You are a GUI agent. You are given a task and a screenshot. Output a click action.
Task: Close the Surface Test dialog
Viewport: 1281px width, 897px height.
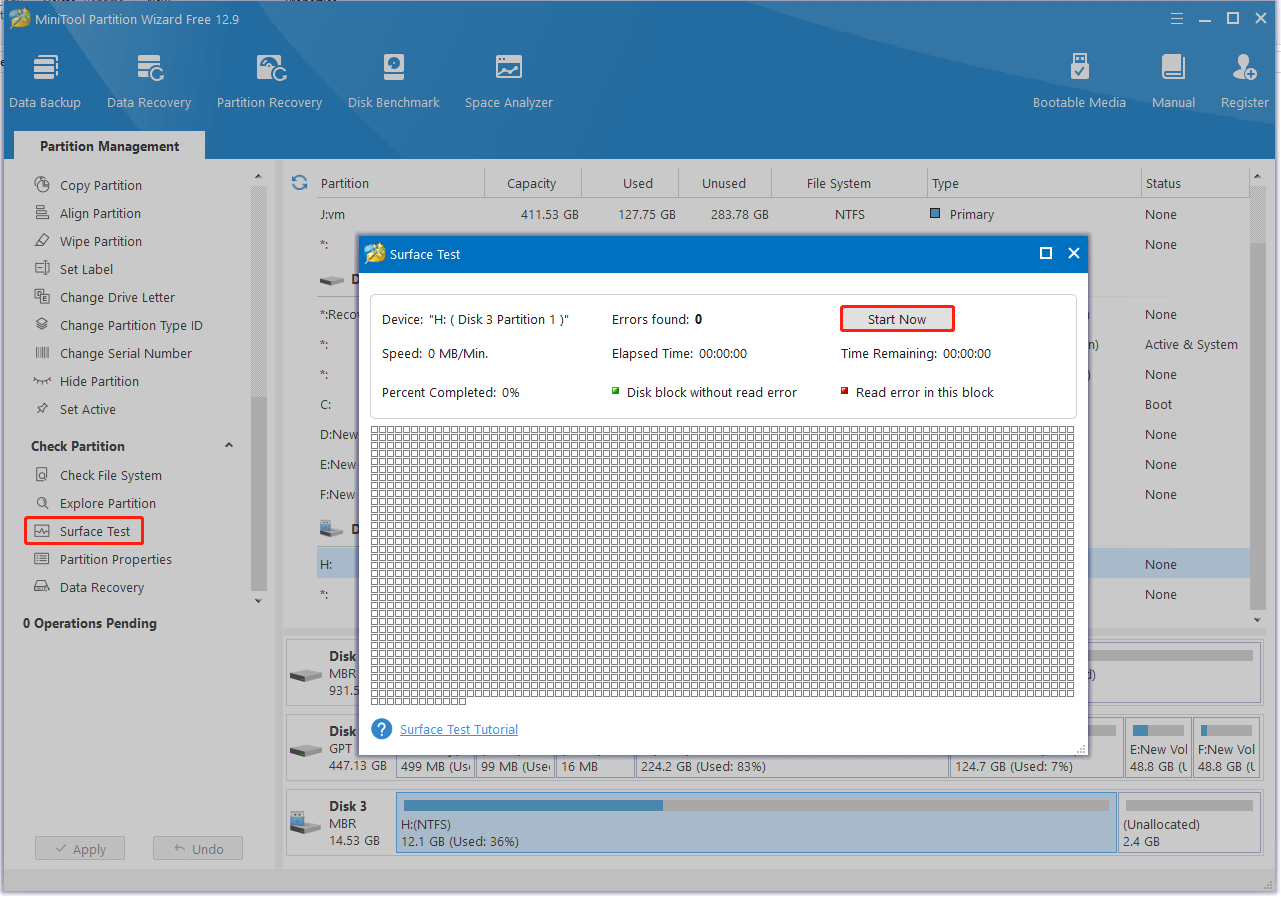click(x=1074, y=253)
